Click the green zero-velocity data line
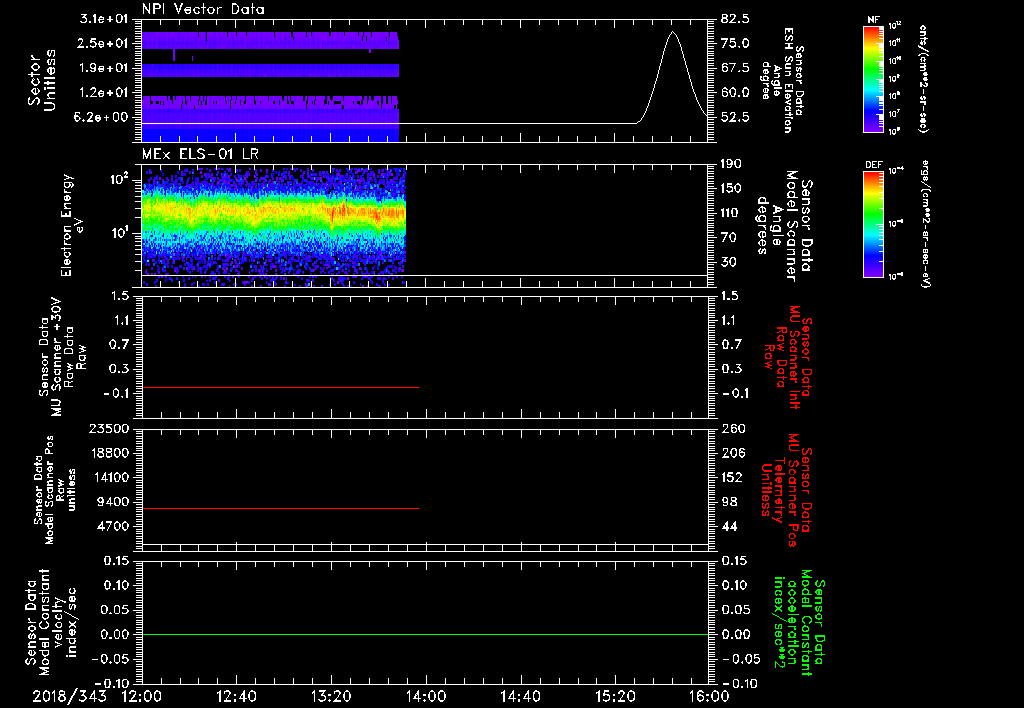 click(424, 634)
